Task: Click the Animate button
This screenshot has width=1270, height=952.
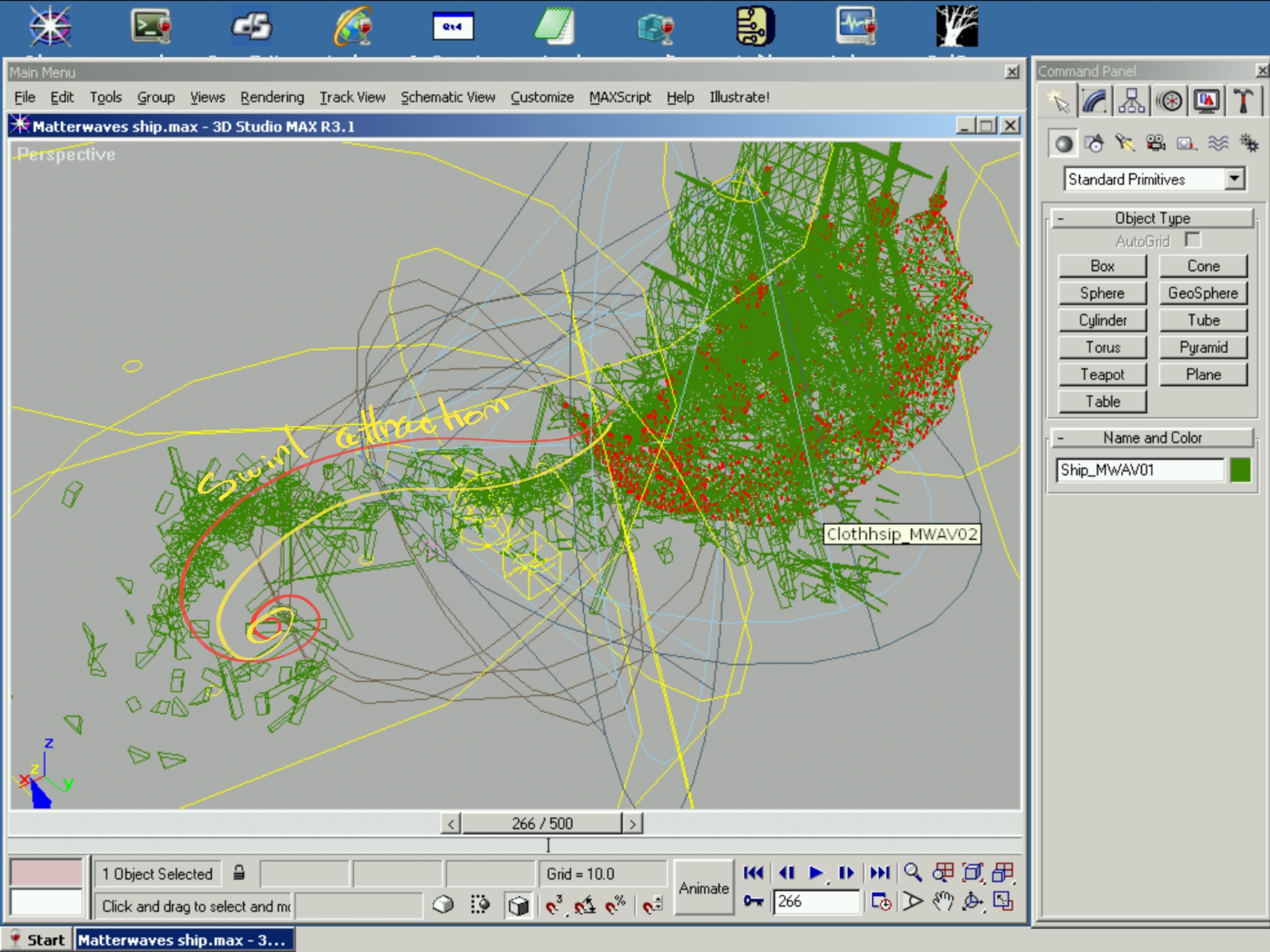Action: pyautogui.click(x=703, y=888)
